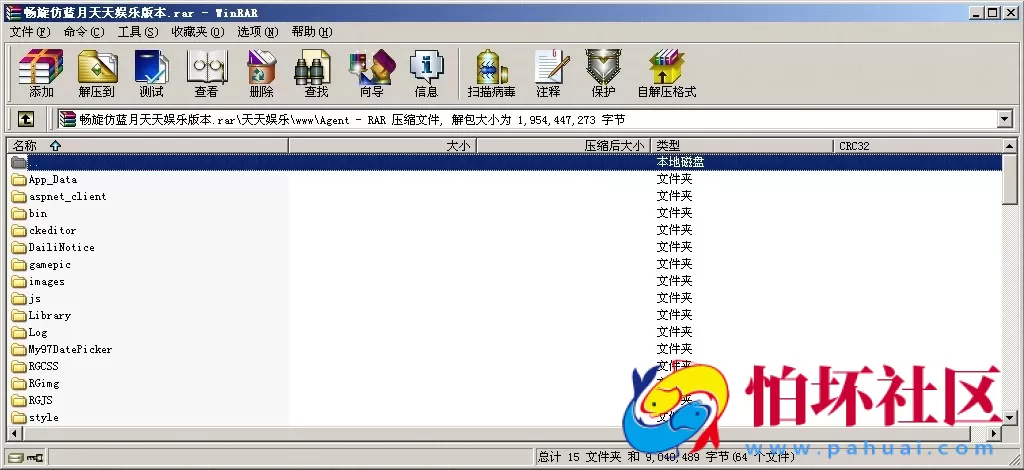Click the 删除 (Delete) toolbar icon
Image resolution: width=1024 pixels, height=470 pixels.
[261, 67]
